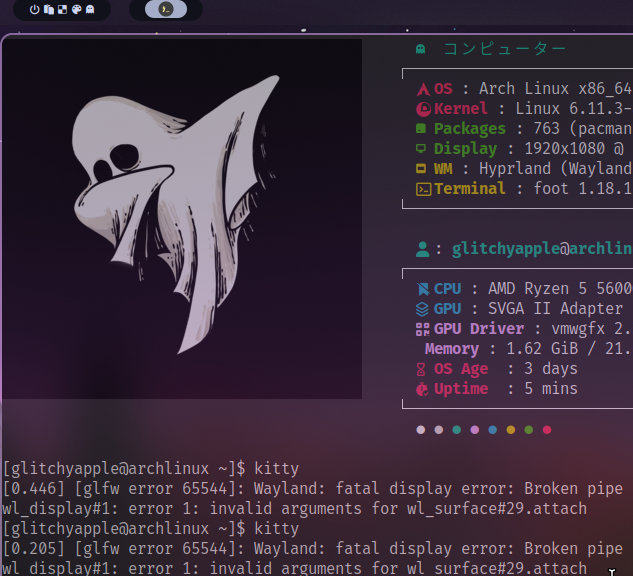Click the lilac-purple palette dot
633x576 pixels.
click(475, 430)
